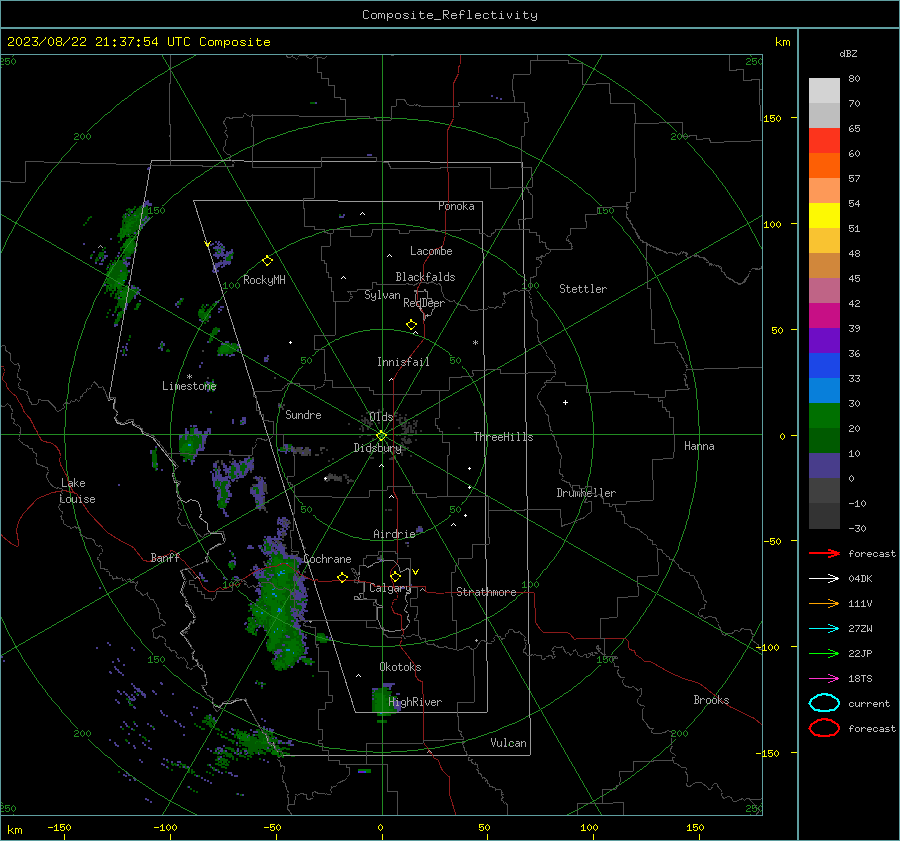Click the Sylvan label on map

pyautogui.click(x=382, y=295)
